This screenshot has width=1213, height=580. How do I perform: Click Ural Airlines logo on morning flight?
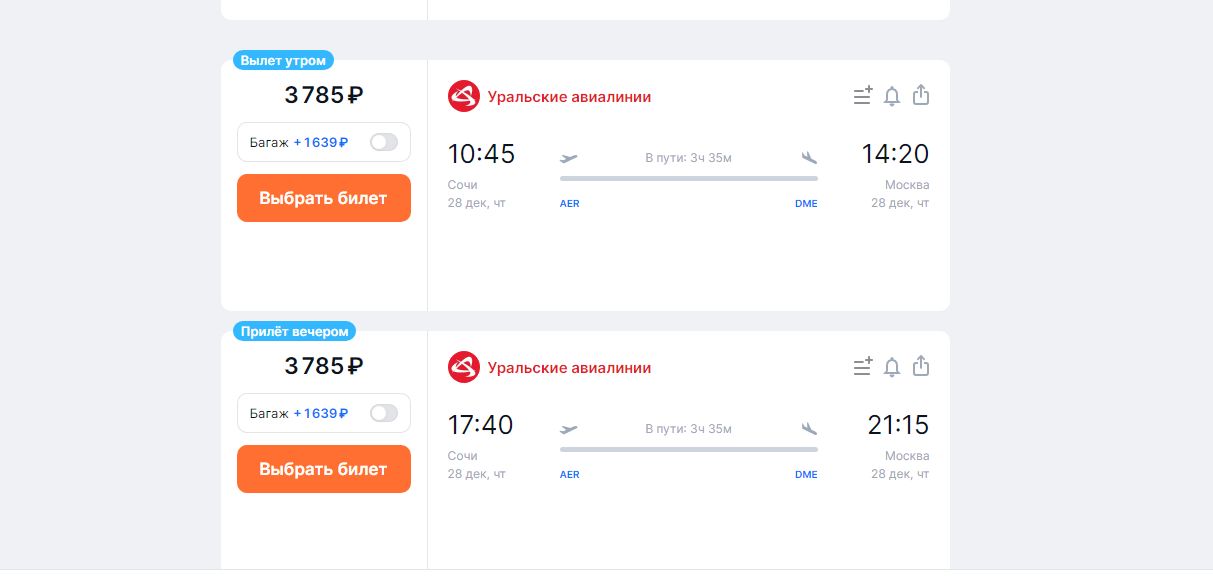coord(464,97)
